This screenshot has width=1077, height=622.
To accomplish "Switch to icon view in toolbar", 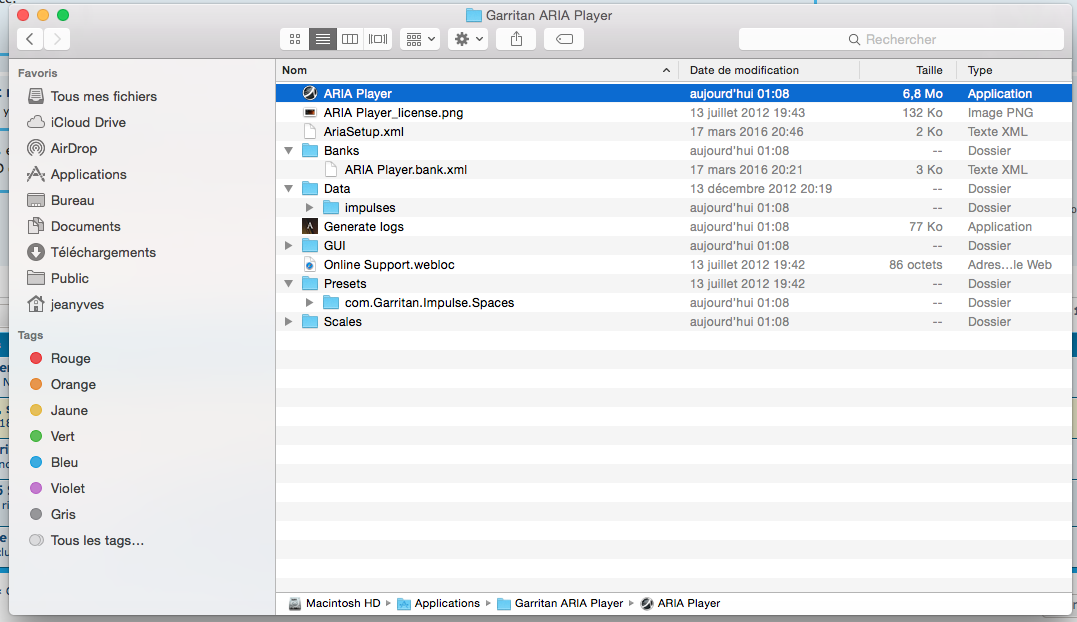I will 295,39.
